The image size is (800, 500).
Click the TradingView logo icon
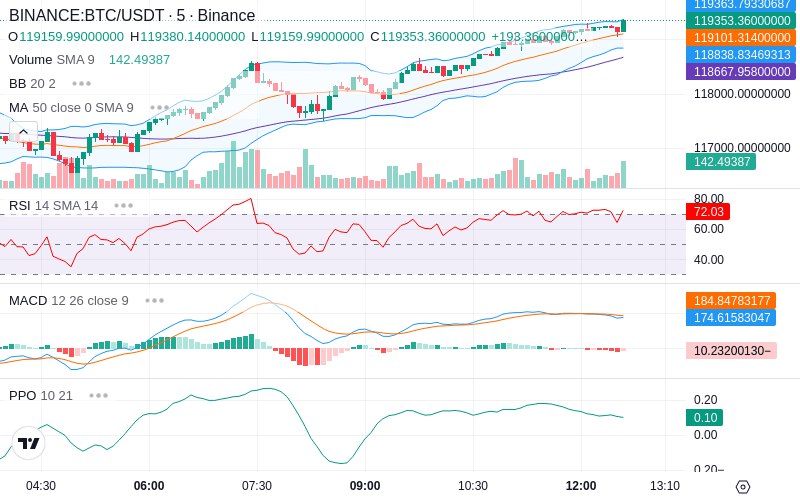[28, 443]
